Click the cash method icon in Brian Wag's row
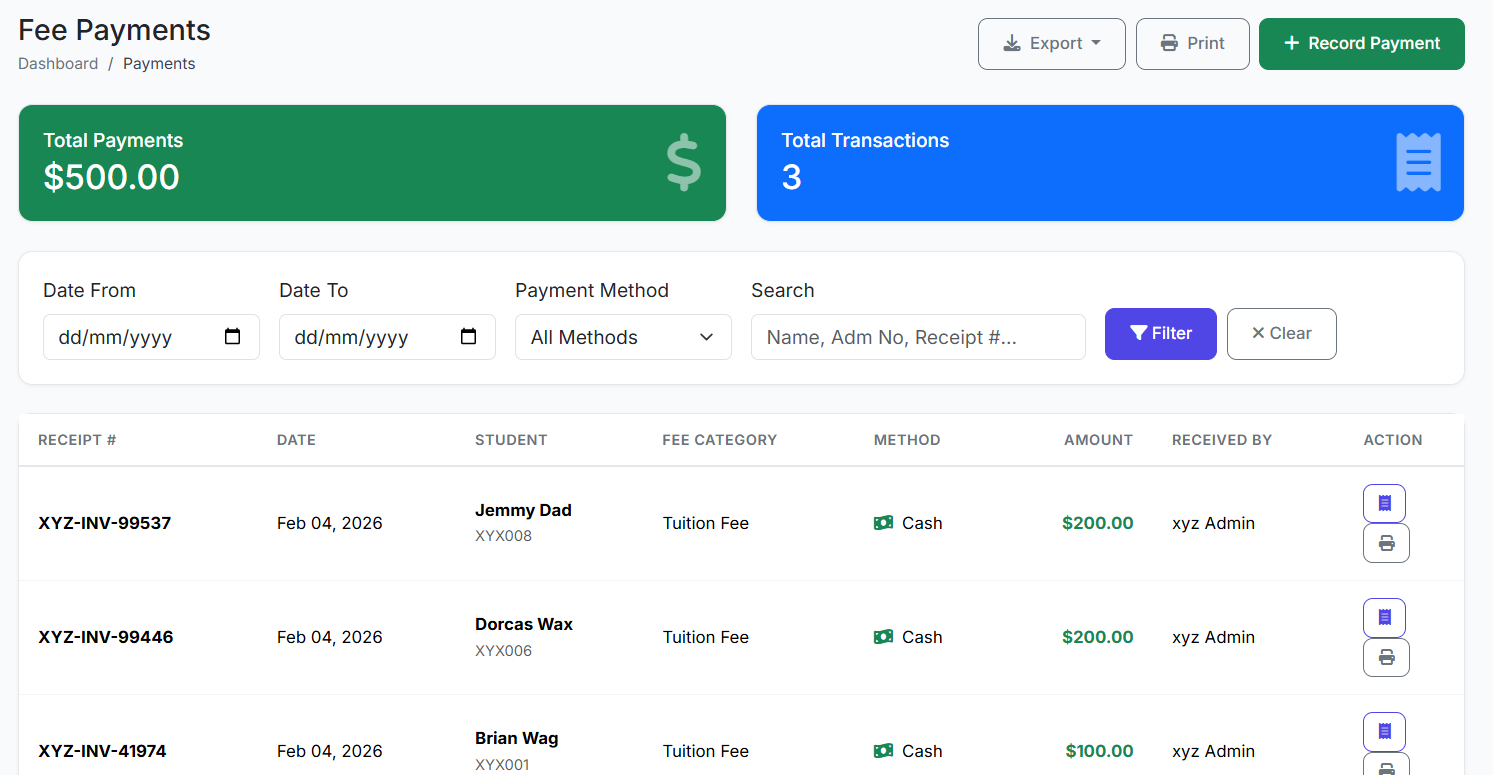This screenshot has width=1493, height=775. (883, 750)
